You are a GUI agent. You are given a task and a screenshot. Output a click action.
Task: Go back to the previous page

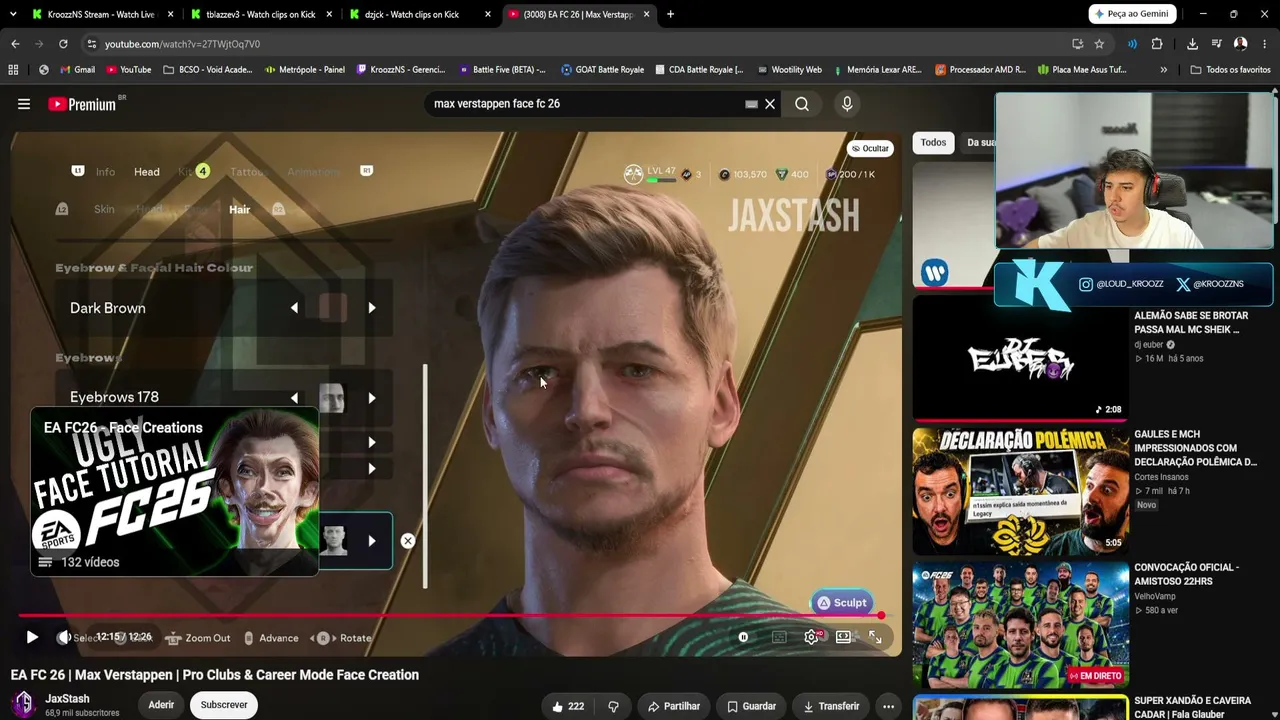(15, 44)
